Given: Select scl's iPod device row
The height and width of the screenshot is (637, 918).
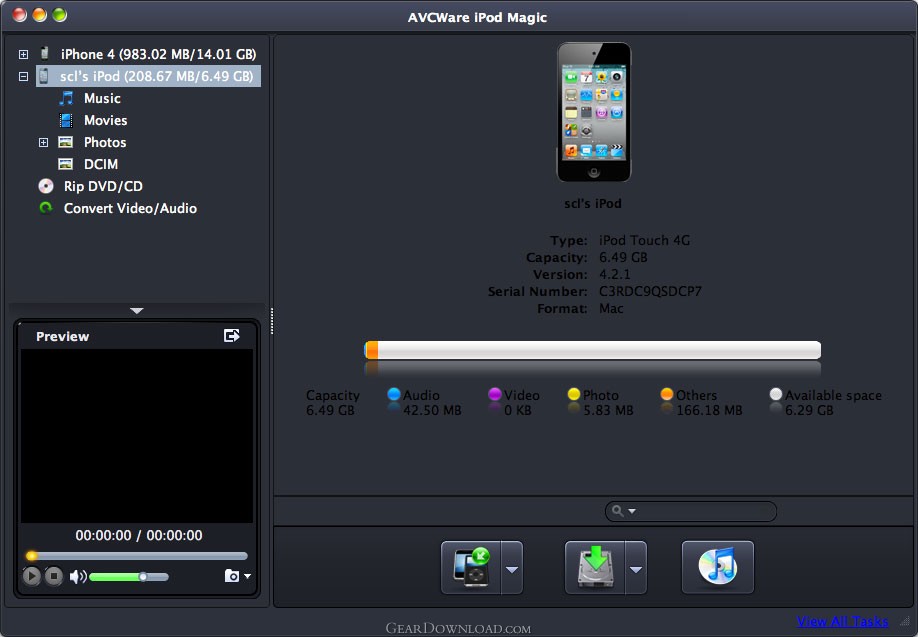Looking at the screenshot, I should pyautogui.click(x=149, y=77).
